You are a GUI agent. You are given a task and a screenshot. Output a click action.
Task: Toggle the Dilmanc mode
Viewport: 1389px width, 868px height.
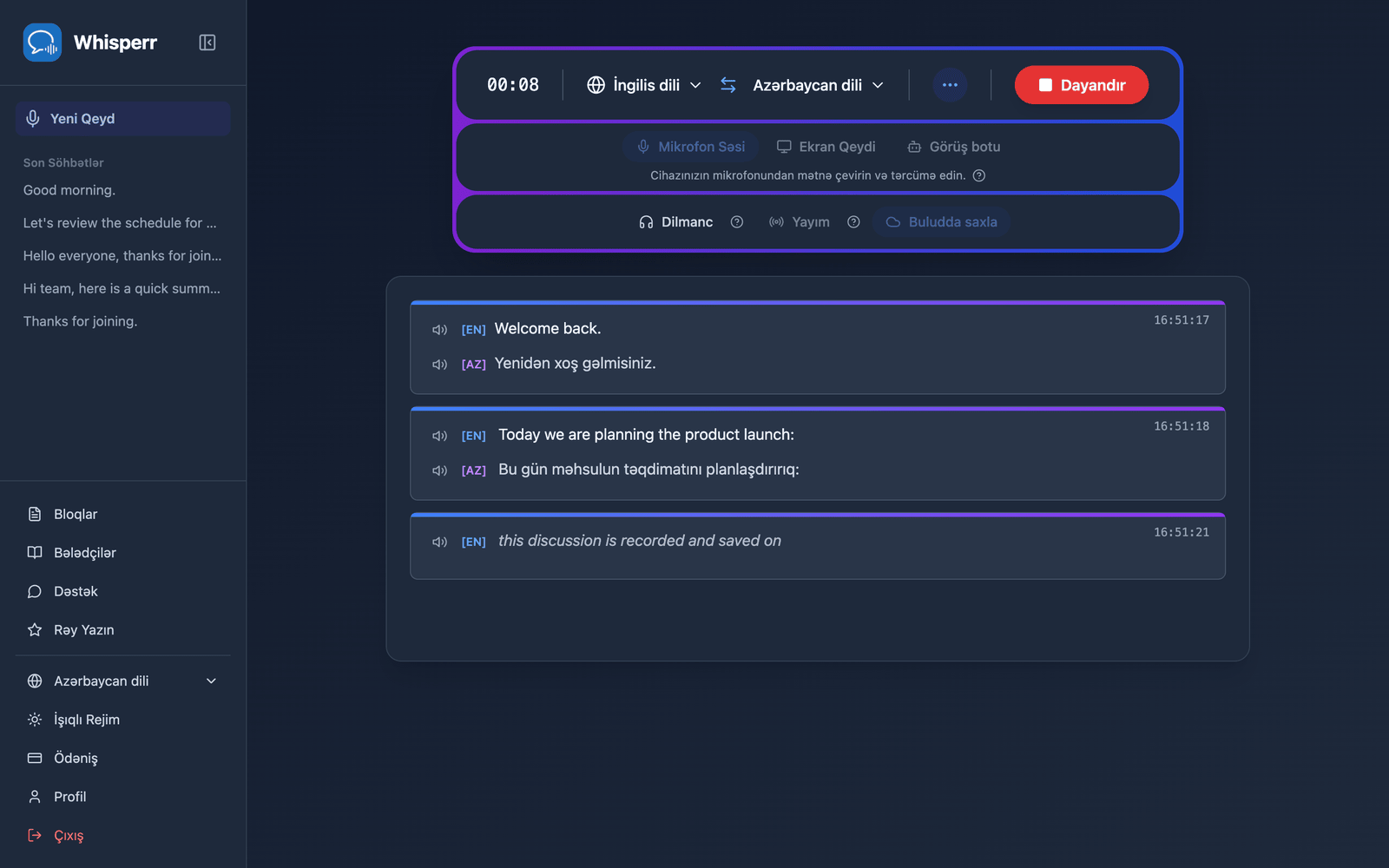675,222
